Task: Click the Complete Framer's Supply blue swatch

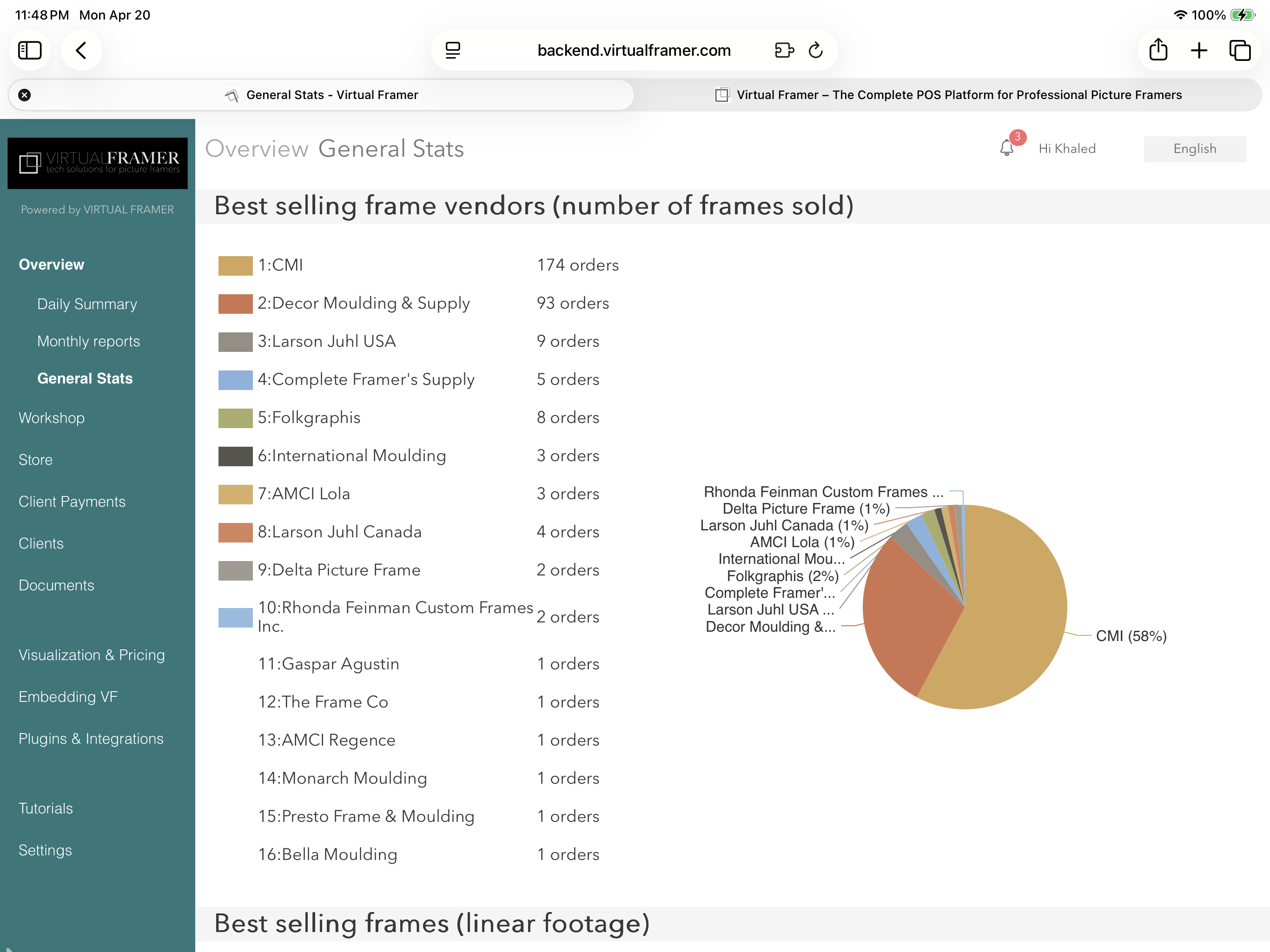Action: click(235, 380)
